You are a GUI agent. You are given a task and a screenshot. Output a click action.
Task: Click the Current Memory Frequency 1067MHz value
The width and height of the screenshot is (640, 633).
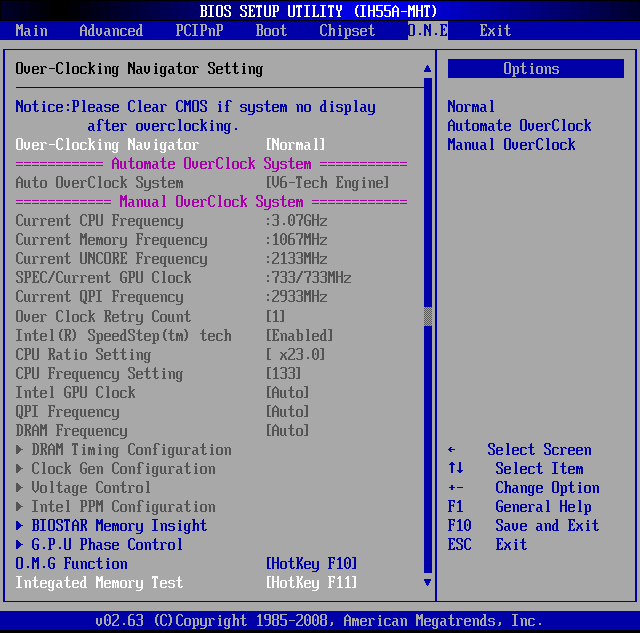(x=296, y=240)
